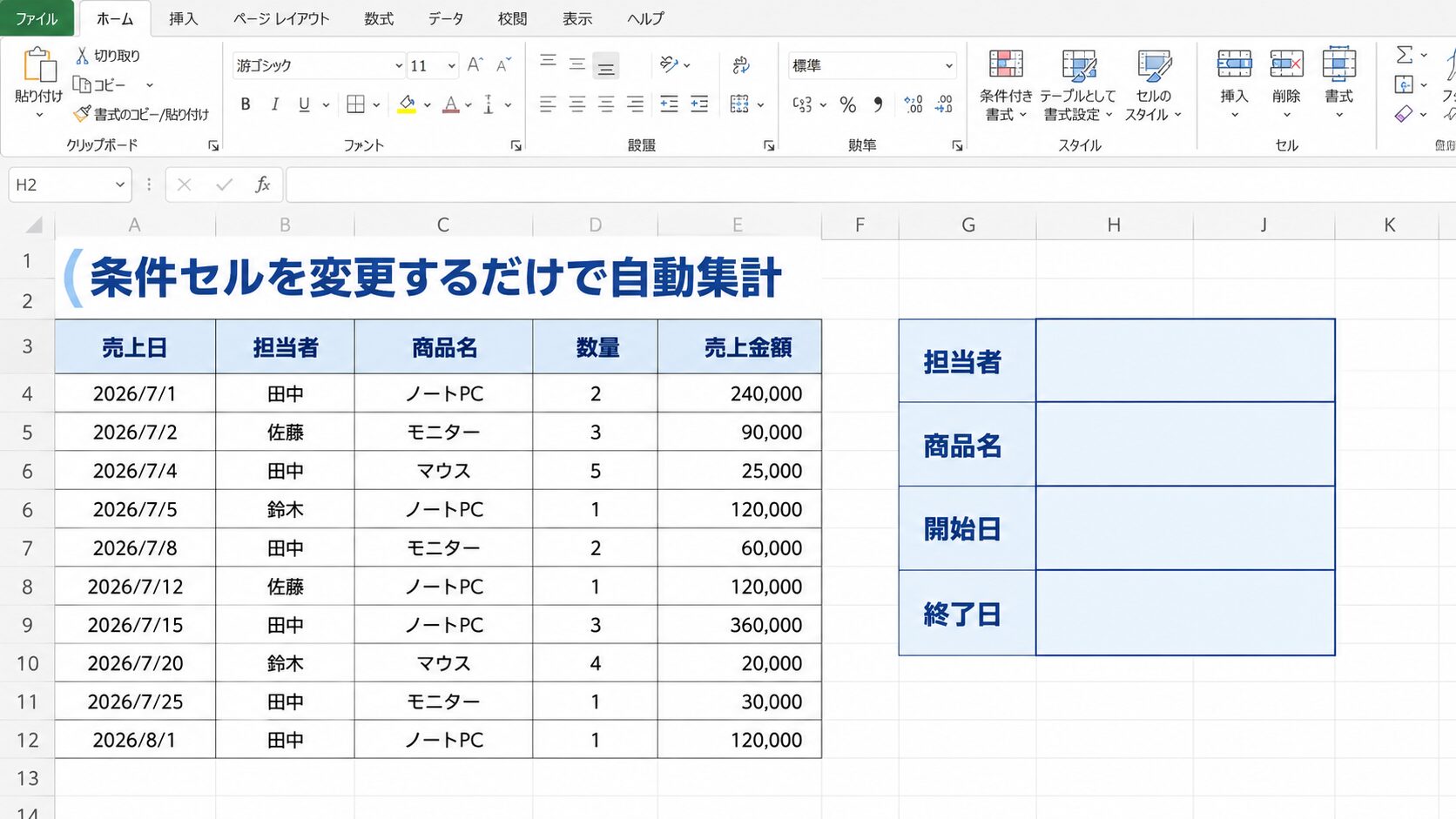Decrease decimal places

tap(944, 104)
